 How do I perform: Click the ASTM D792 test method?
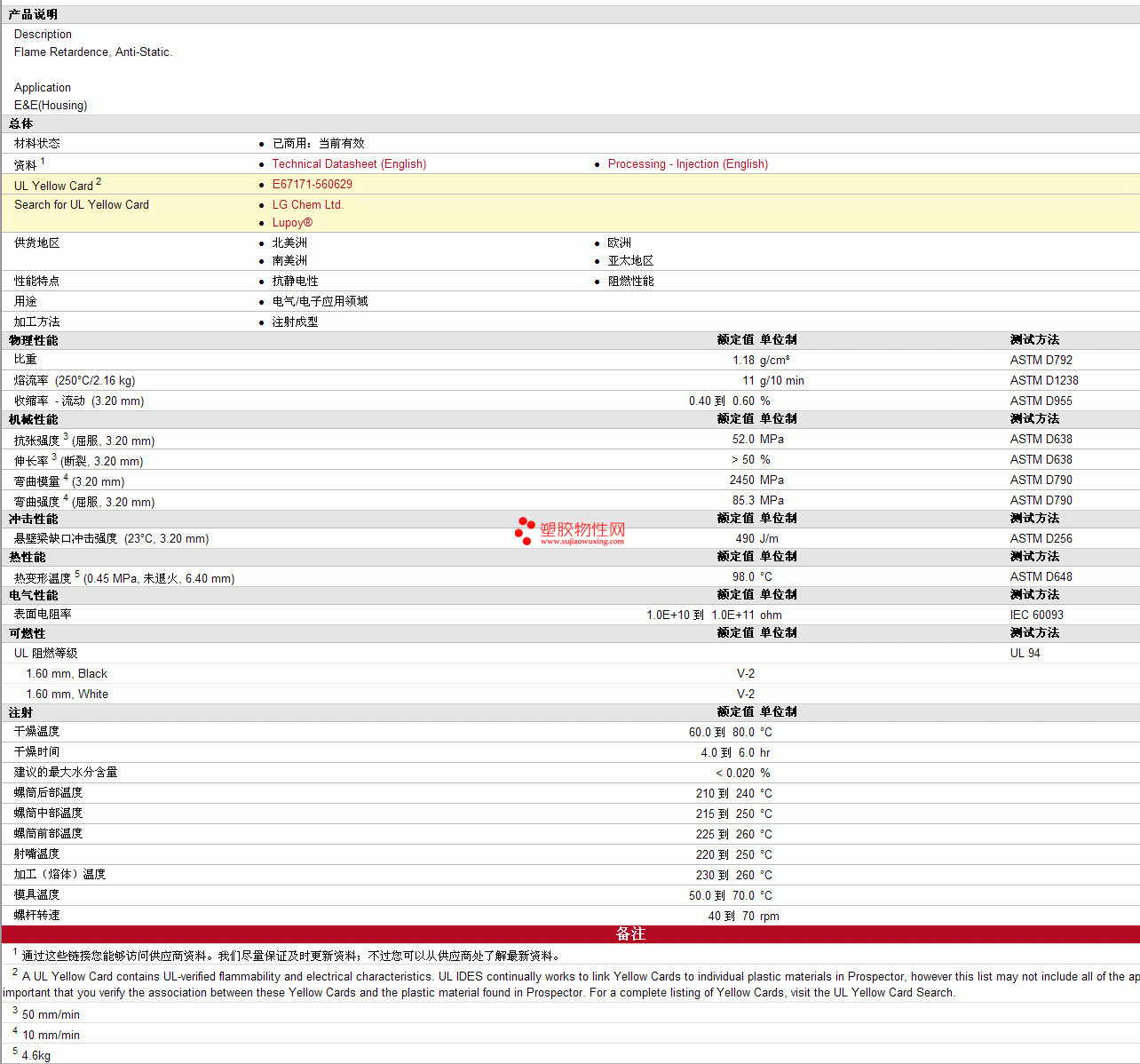(x=1041, y=361)
